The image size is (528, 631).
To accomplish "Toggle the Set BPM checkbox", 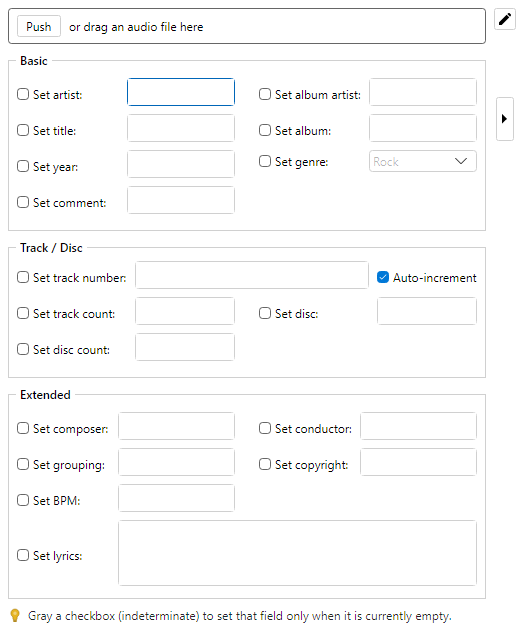I will [x=23, y=500].
